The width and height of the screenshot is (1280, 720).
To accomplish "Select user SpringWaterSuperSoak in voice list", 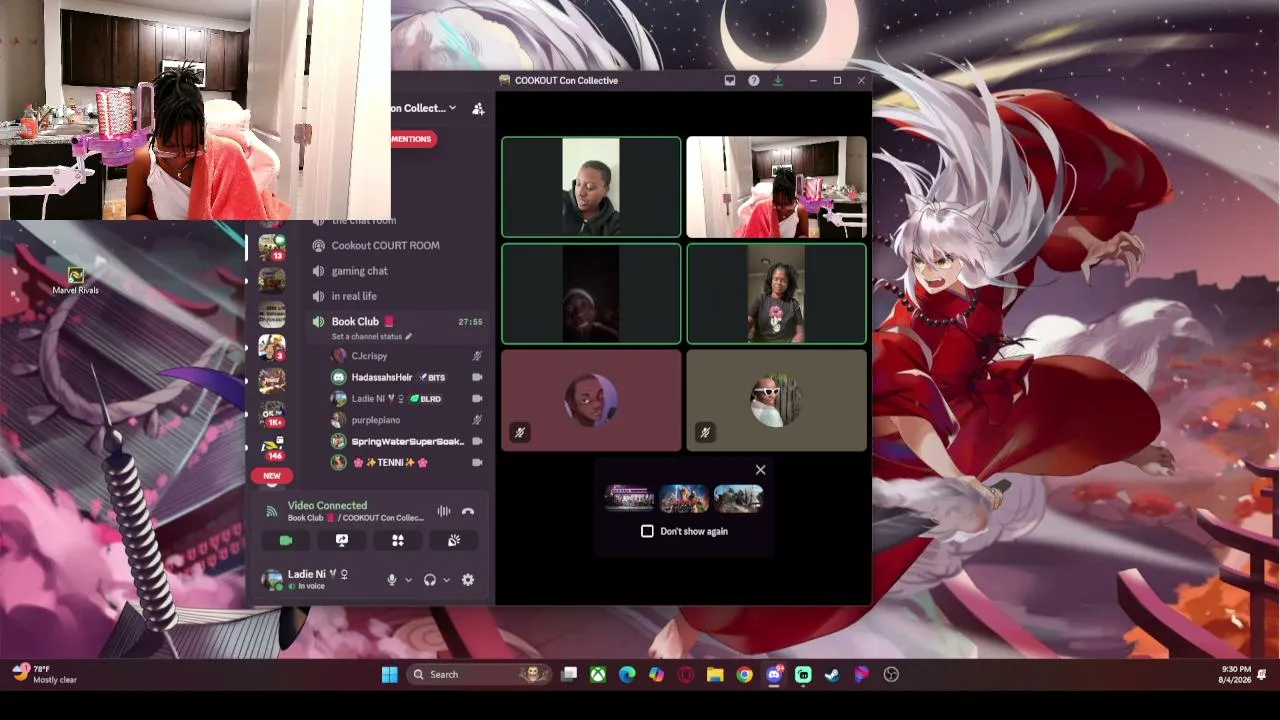I will click(406, 441).
